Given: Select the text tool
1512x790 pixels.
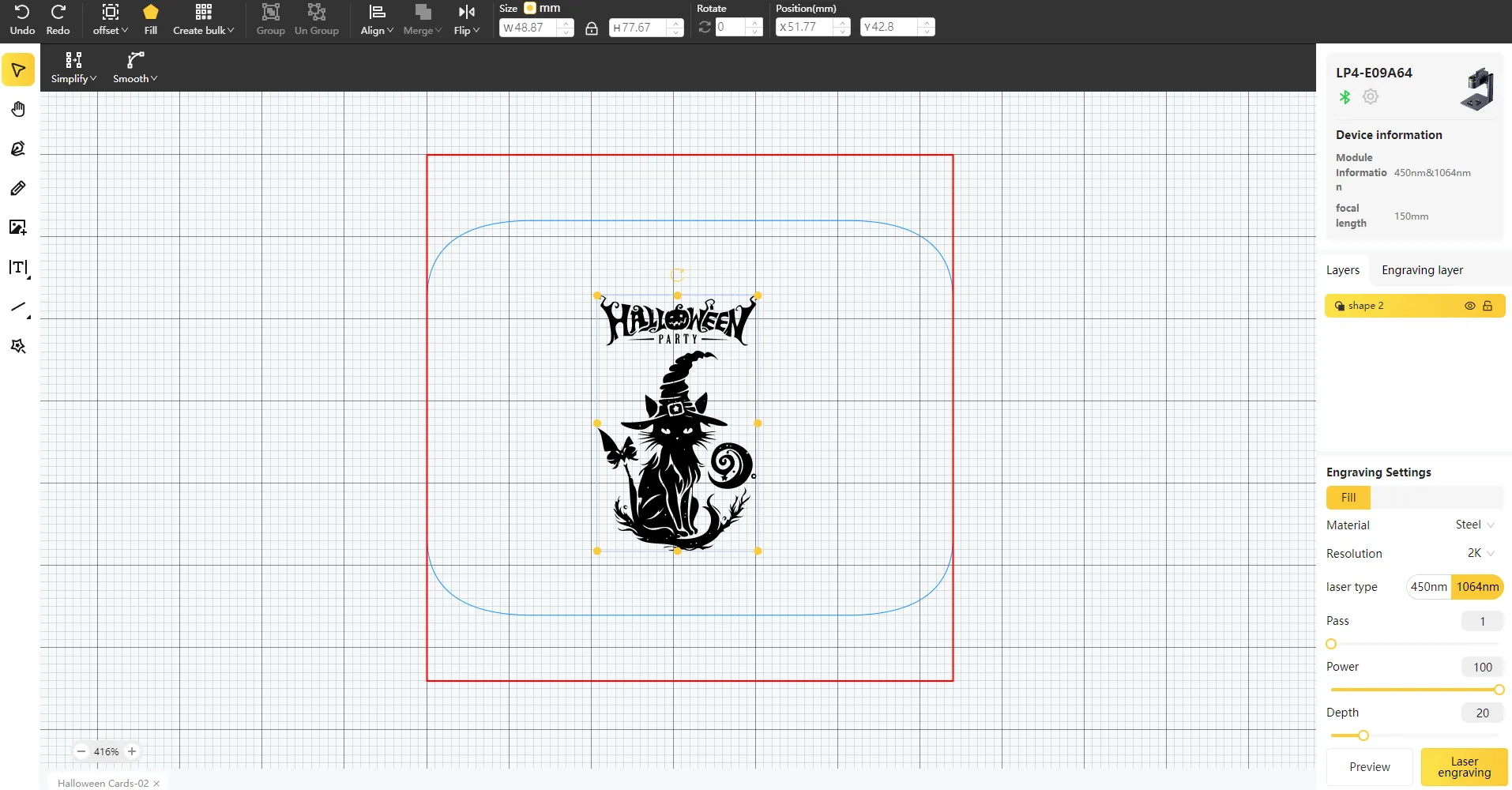Looking at the screenshot, I should pos(18,268).
